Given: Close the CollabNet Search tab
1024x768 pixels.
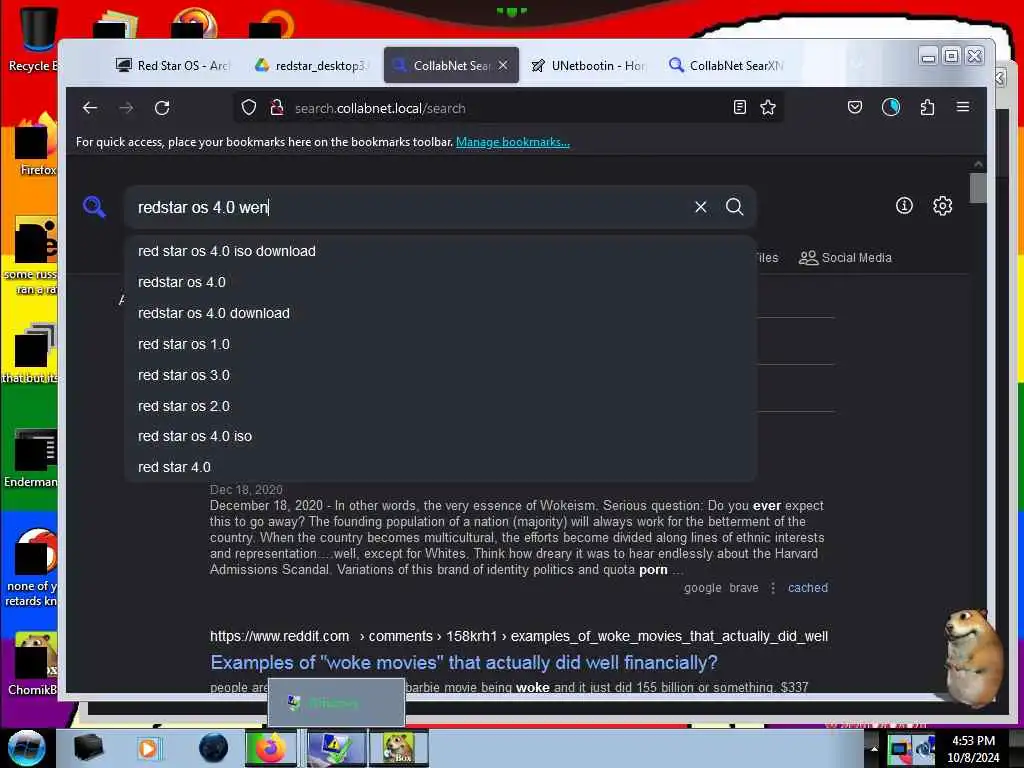Looking at the screenshot, I should [503, 65].
